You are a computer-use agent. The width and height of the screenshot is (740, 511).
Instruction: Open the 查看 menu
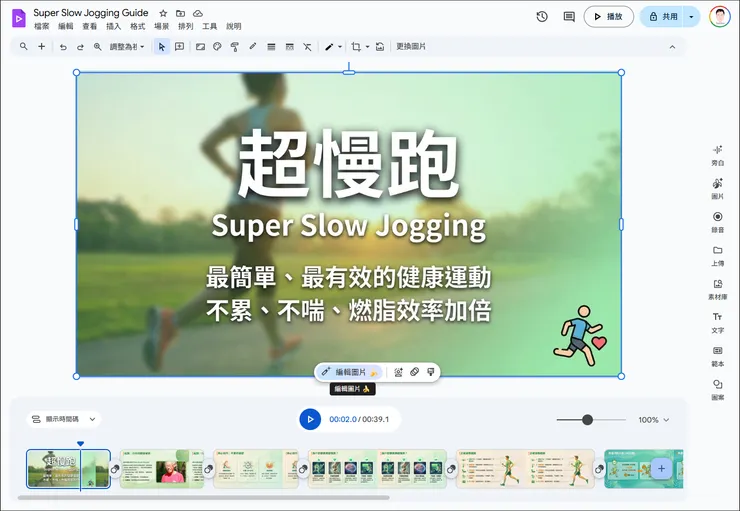(90, 26)
